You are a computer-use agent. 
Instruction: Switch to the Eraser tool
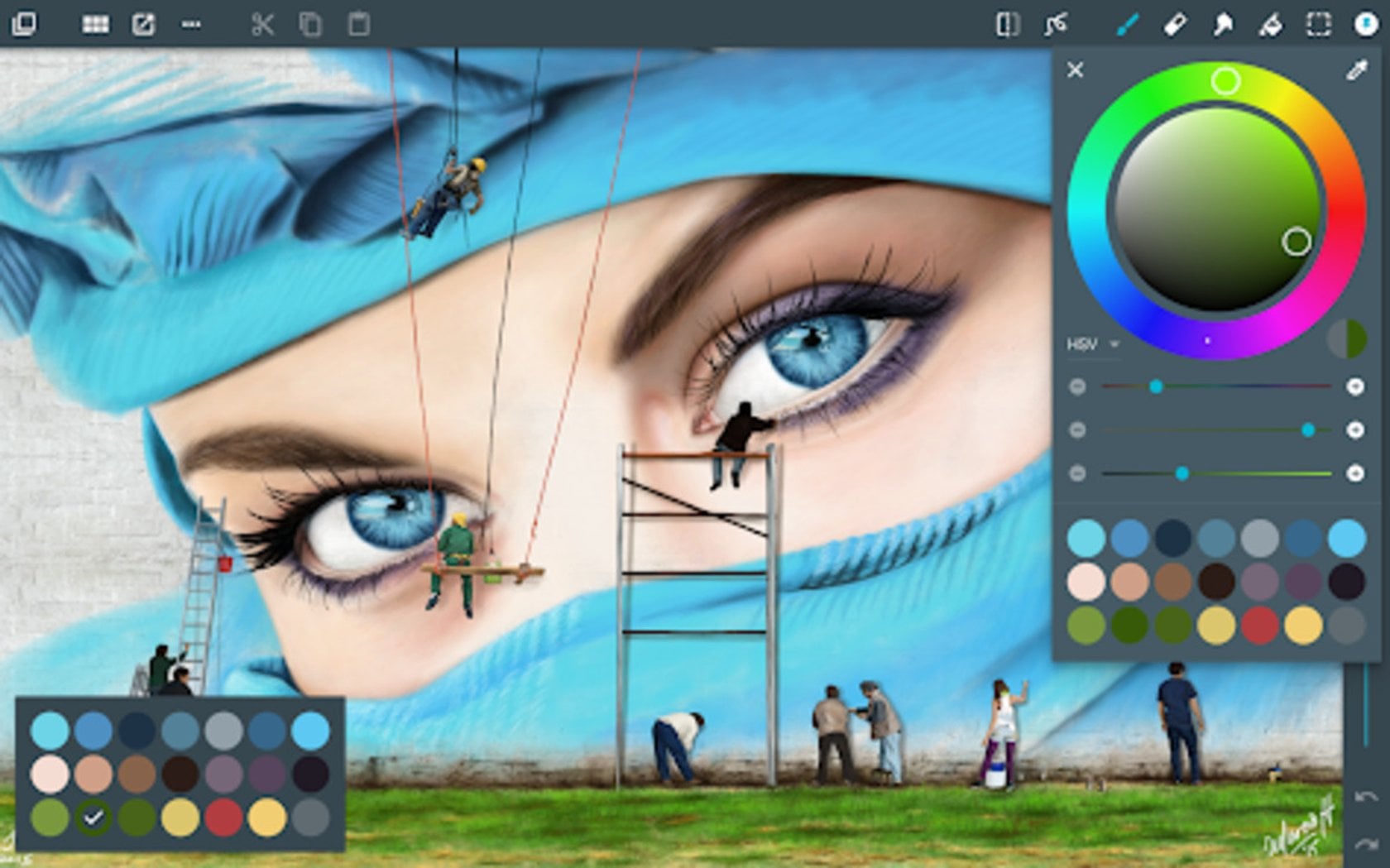tap(1176, 26)
